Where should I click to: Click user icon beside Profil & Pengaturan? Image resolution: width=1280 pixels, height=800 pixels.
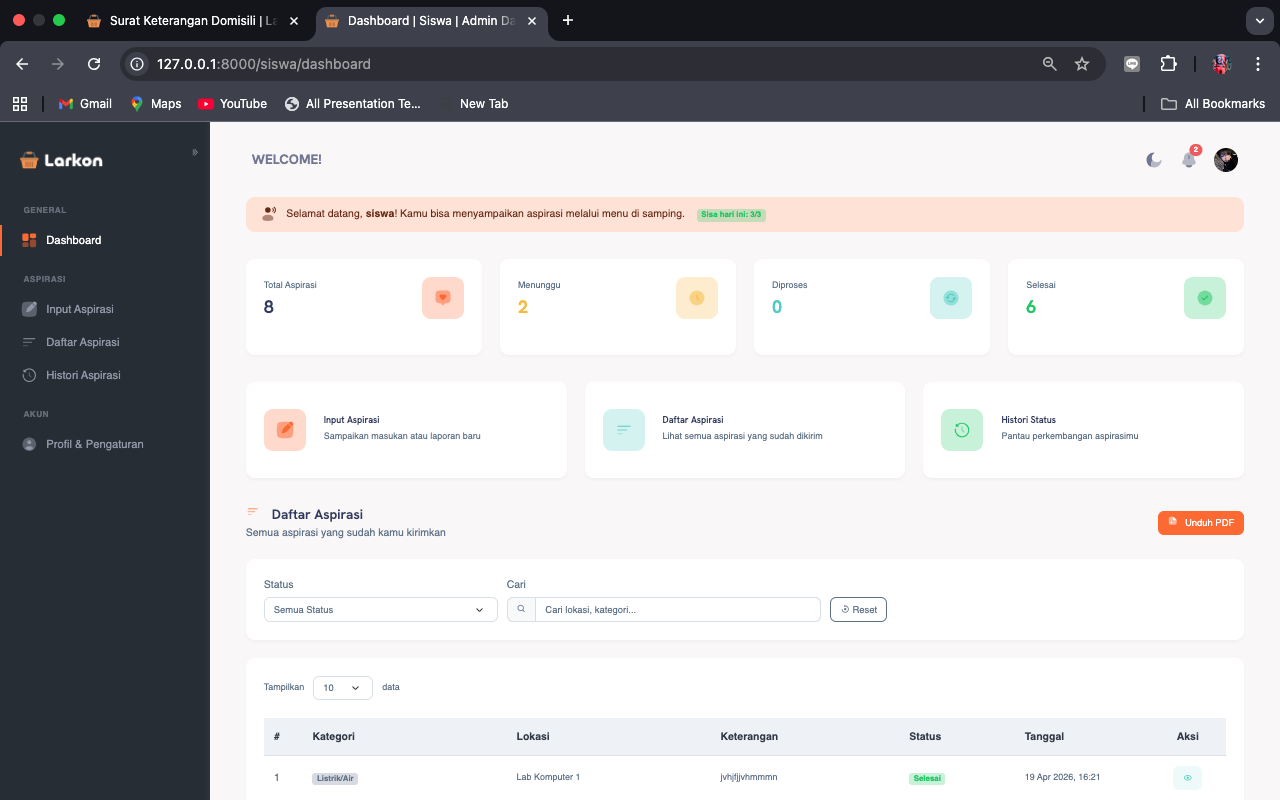[x=29, y=444]
